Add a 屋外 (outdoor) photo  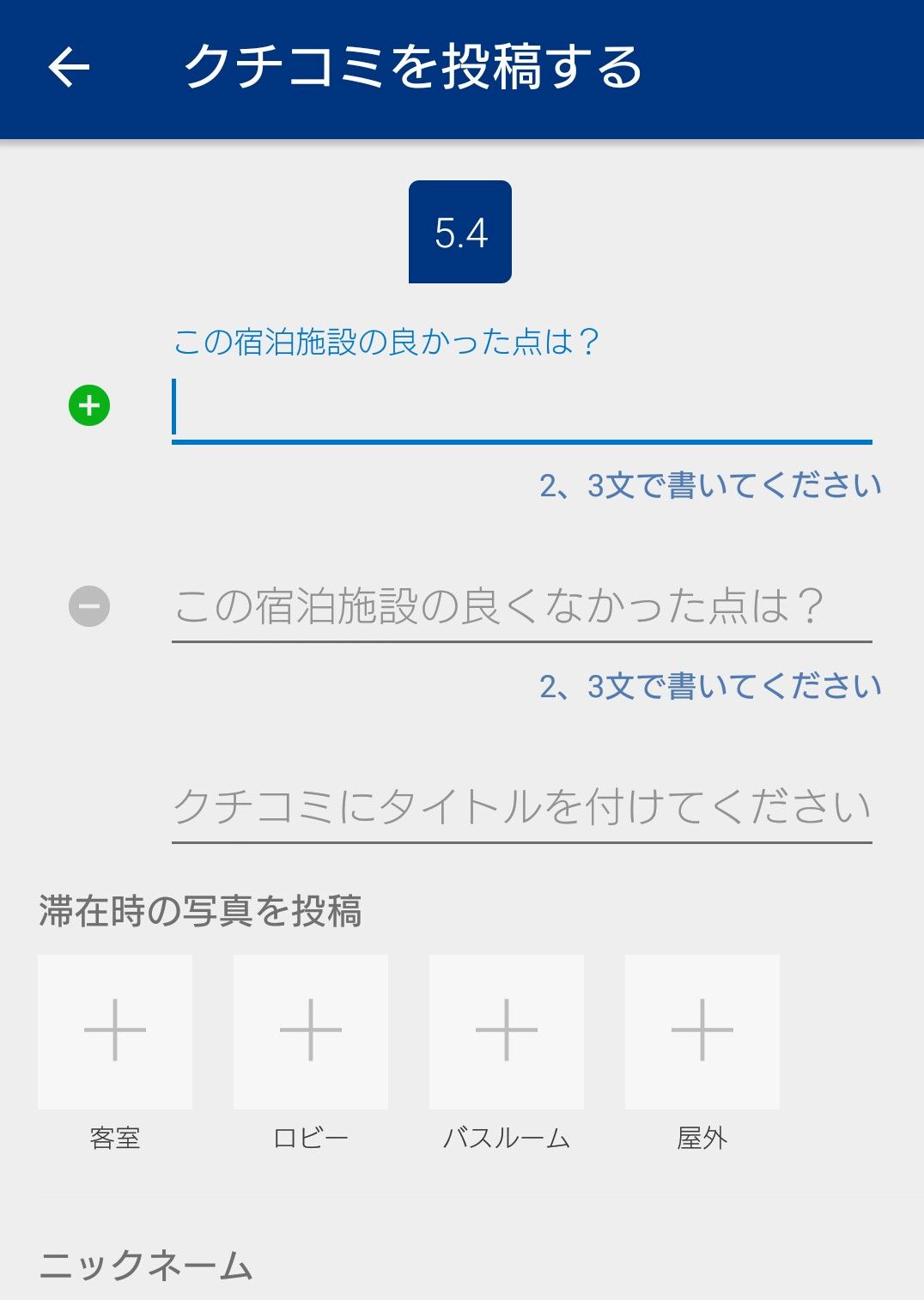(x=702, y=1031)
